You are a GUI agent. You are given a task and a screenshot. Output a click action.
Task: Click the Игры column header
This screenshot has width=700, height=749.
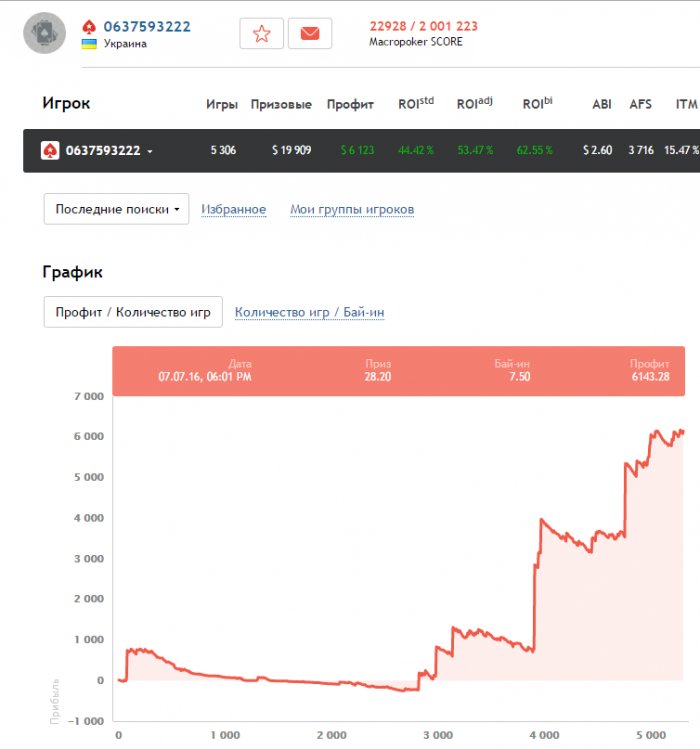tap(222, 104)
